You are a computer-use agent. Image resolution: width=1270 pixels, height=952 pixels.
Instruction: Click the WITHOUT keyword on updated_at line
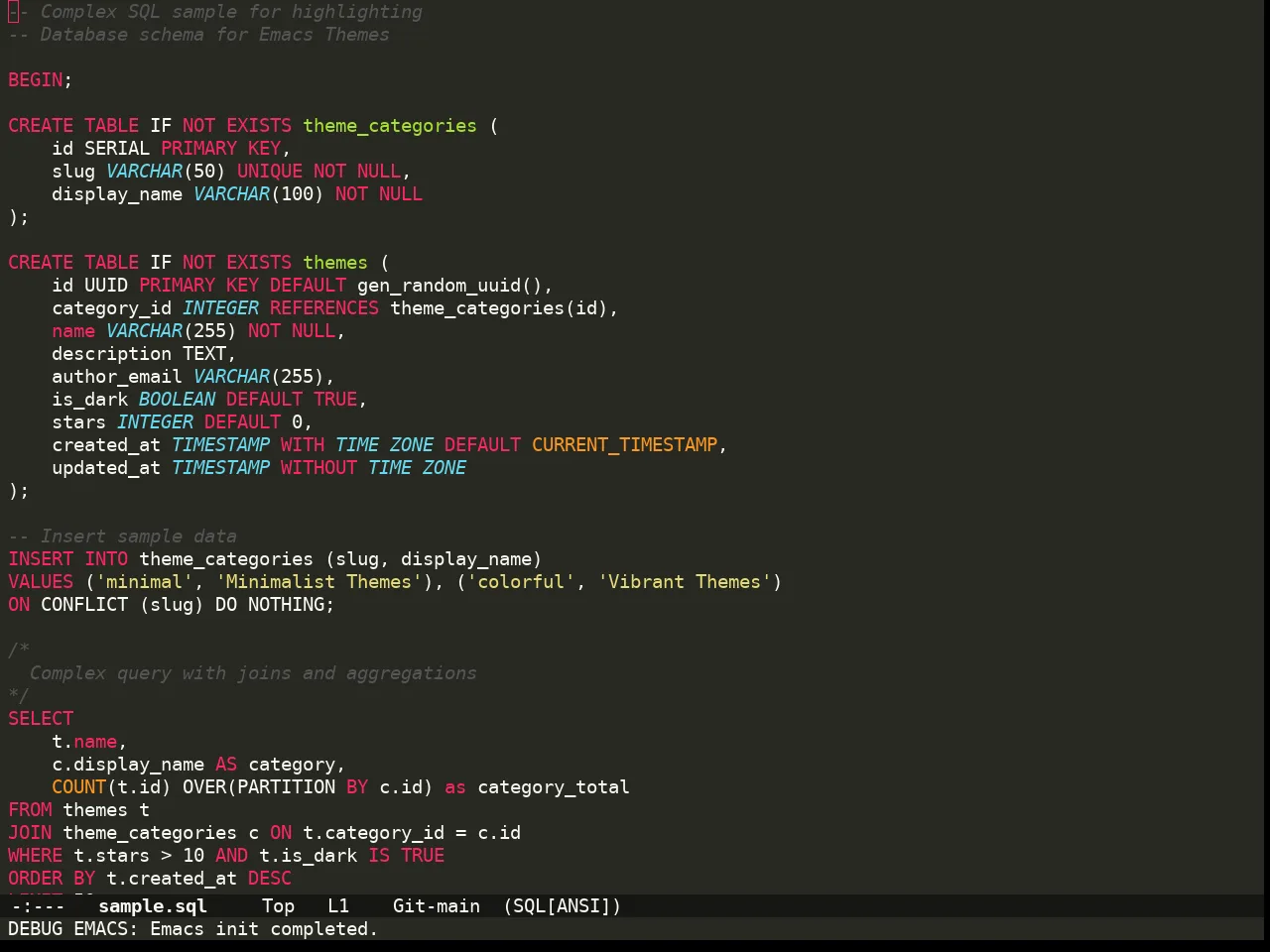[318, 468]
